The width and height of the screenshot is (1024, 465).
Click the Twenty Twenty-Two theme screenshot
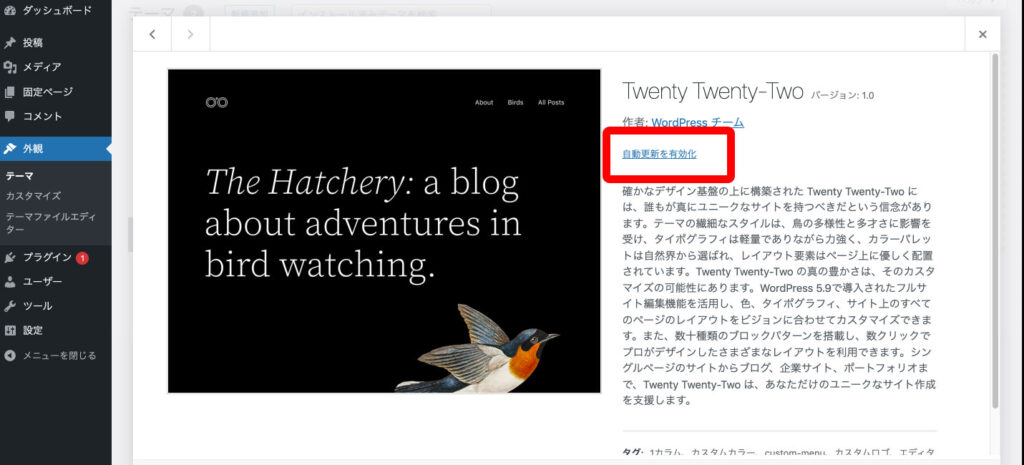pyautogui.click(x=384, y=231)
